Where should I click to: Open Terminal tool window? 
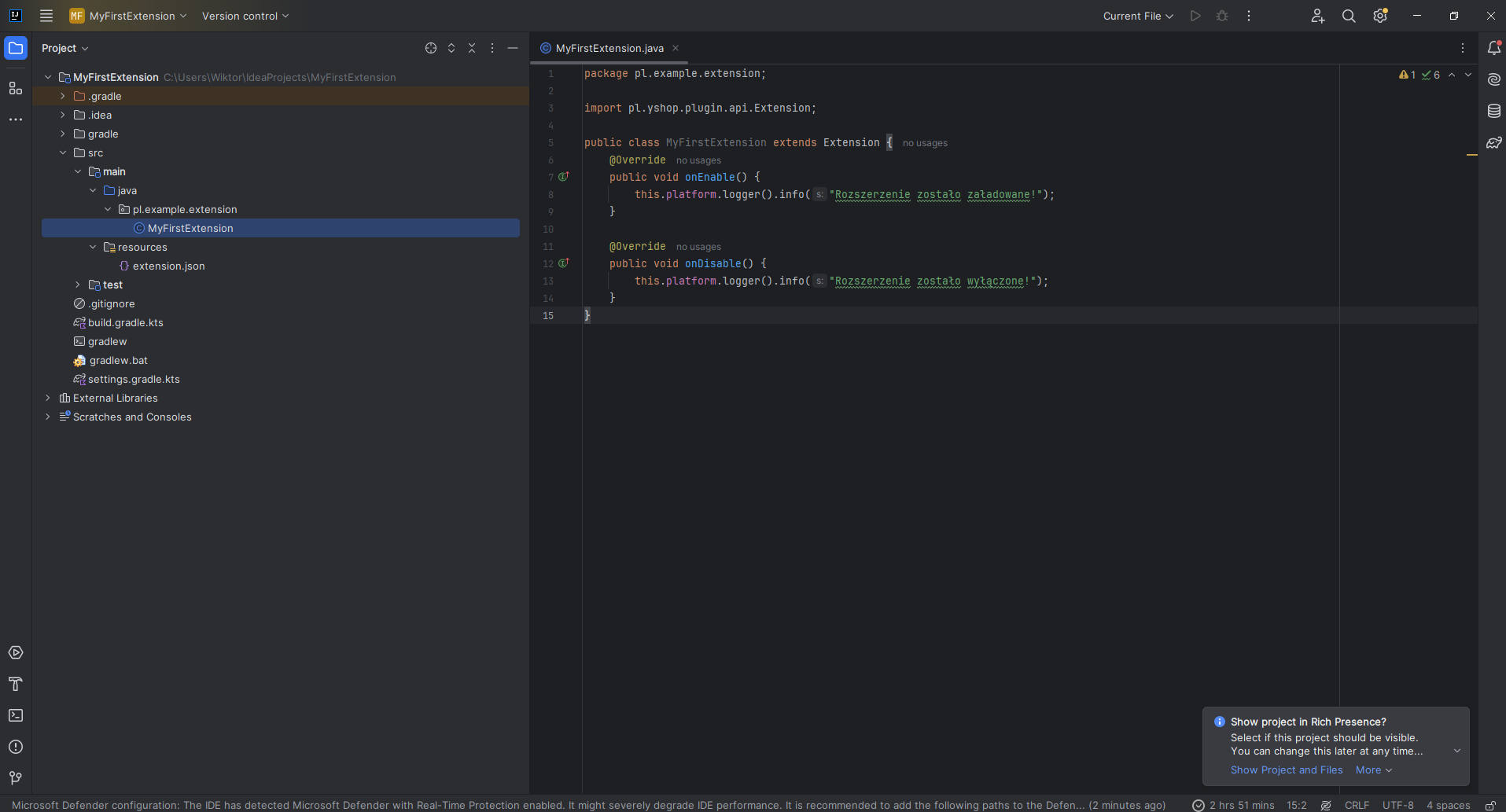16,715
